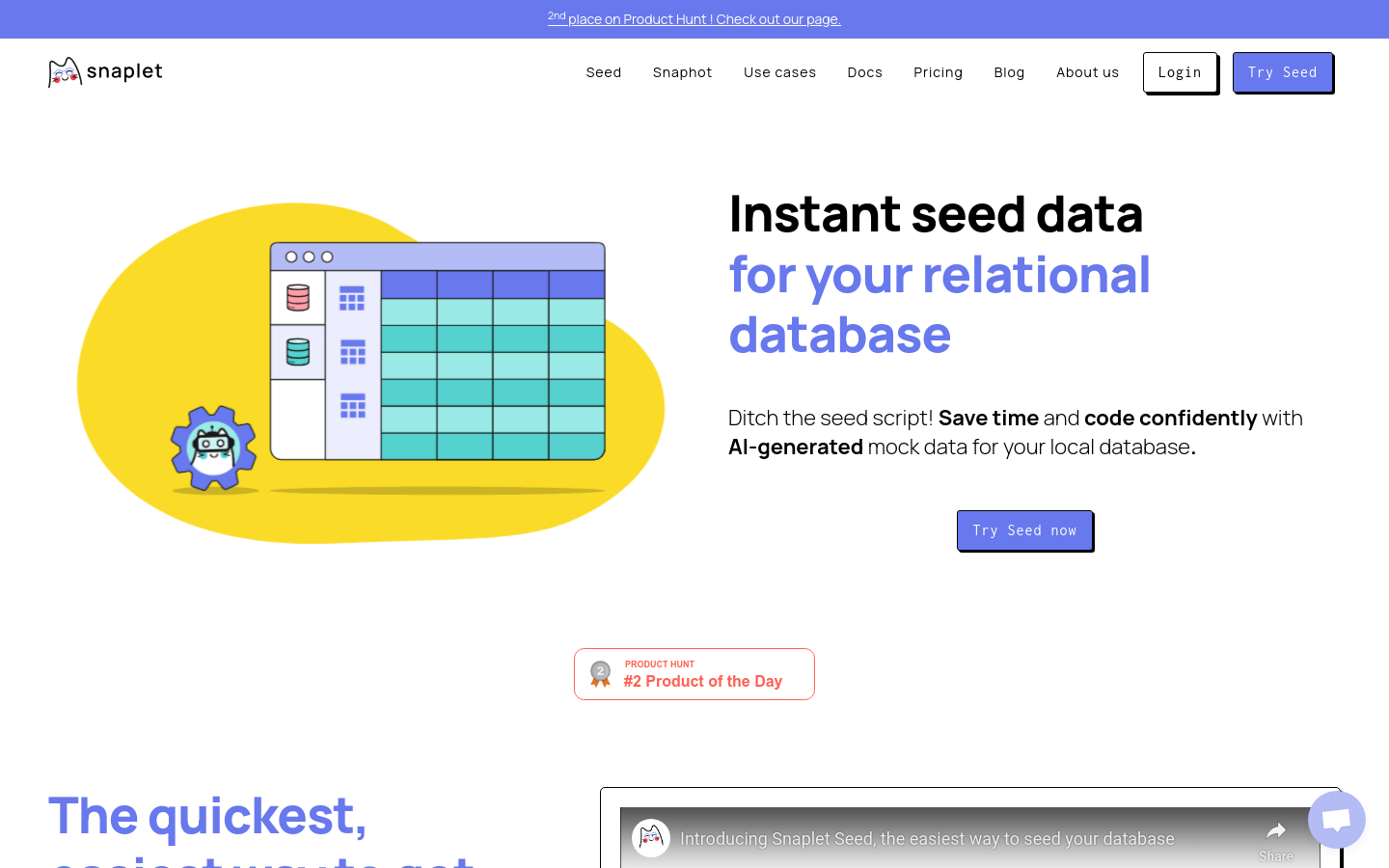Click the Share arrow on the video

point(1276,831)
